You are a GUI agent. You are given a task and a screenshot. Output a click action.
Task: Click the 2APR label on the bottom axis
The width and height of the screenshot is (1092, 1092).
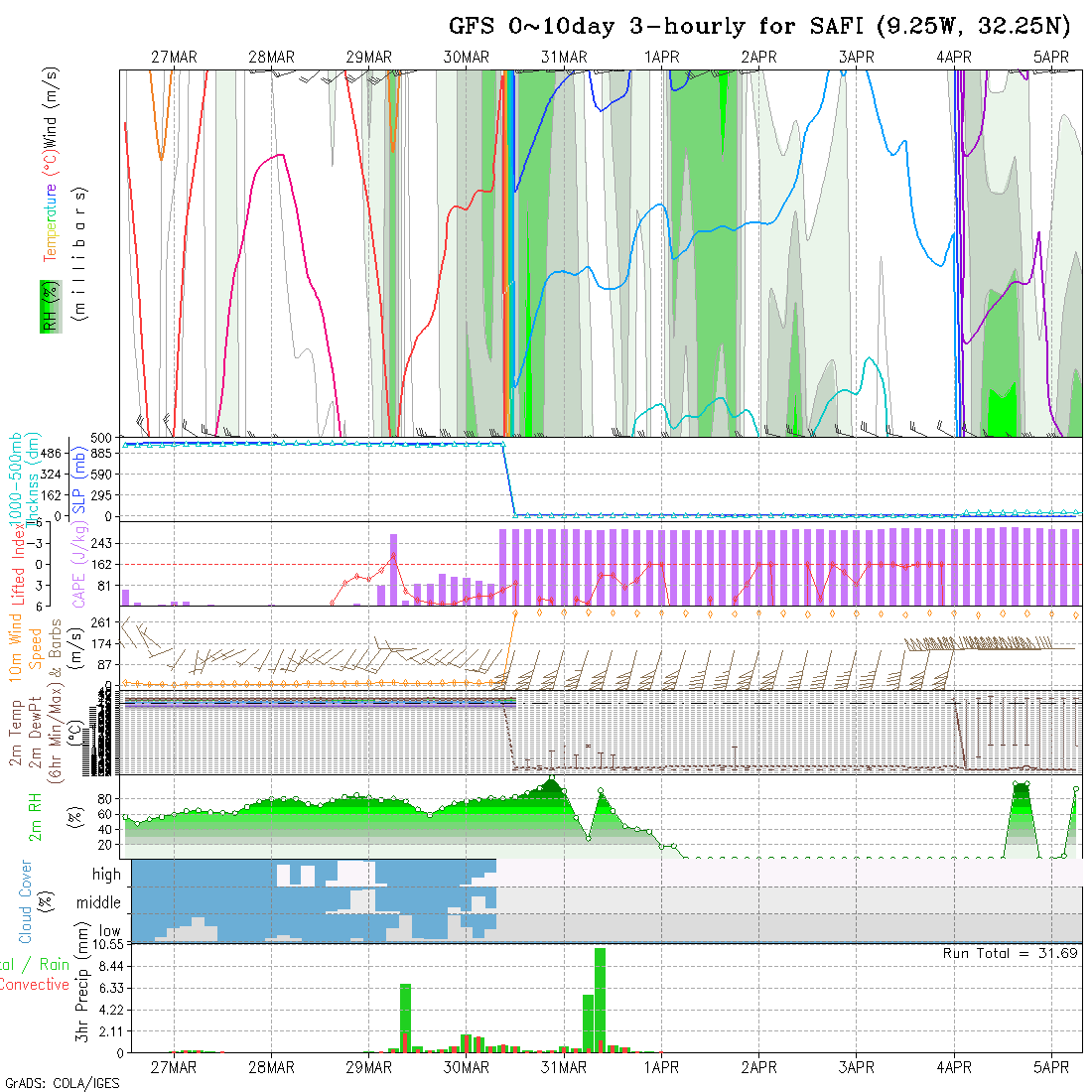click(758, 1067)
